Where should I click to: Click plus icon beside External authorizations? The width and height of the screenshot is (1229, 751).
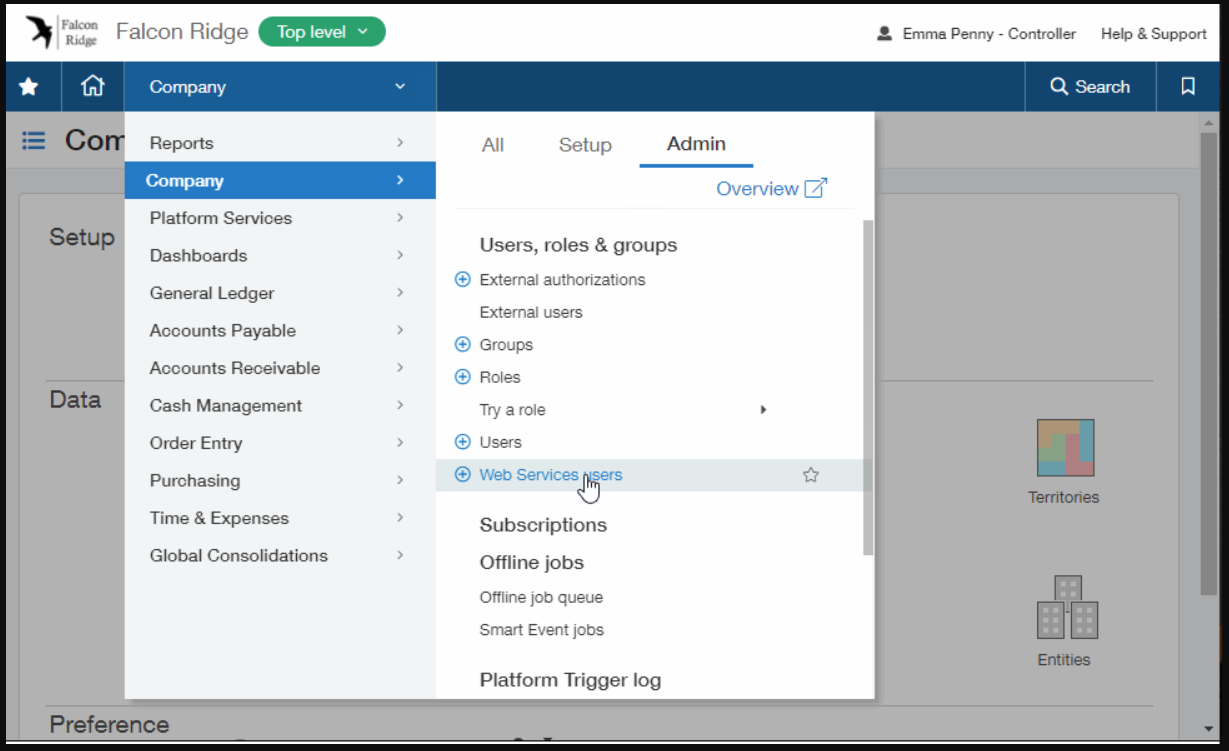click(462, 280)
